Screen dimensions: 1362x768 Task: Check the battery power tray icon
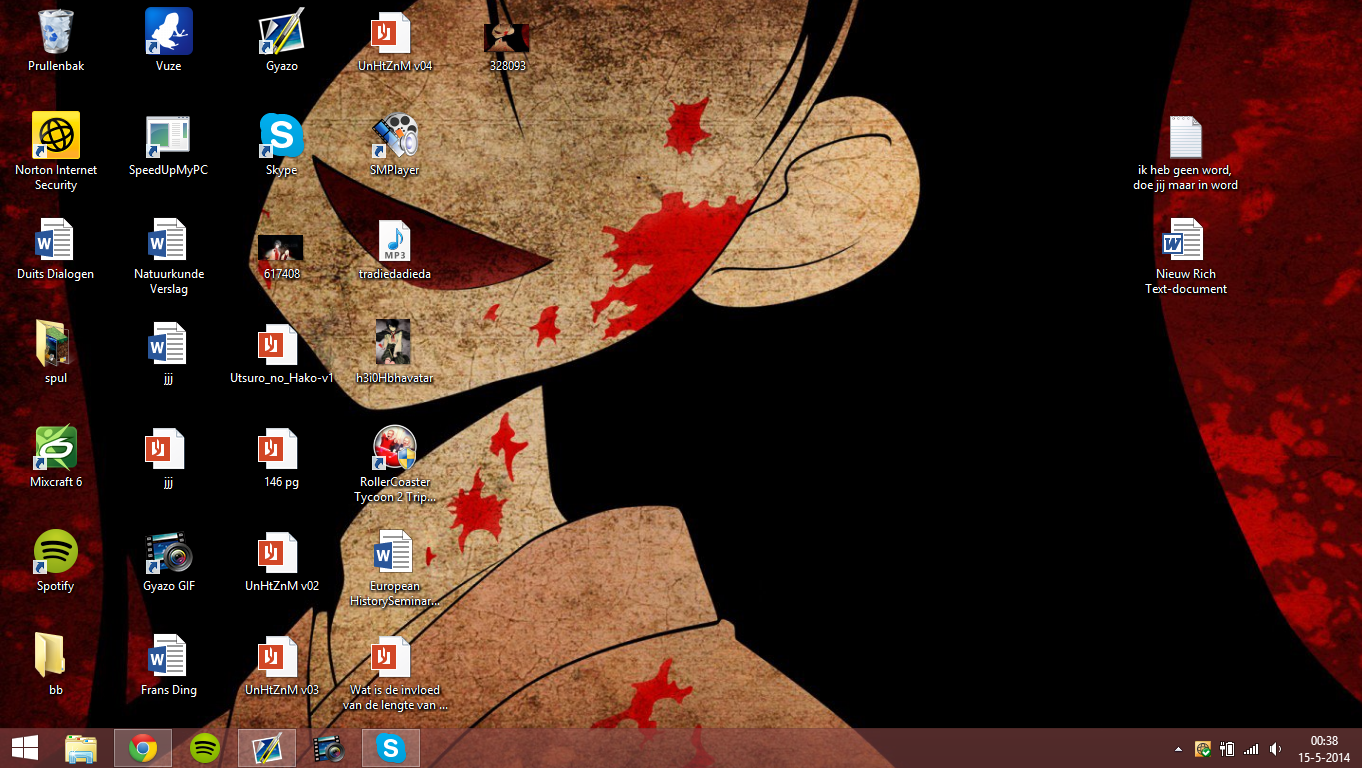coord(1227,749)
